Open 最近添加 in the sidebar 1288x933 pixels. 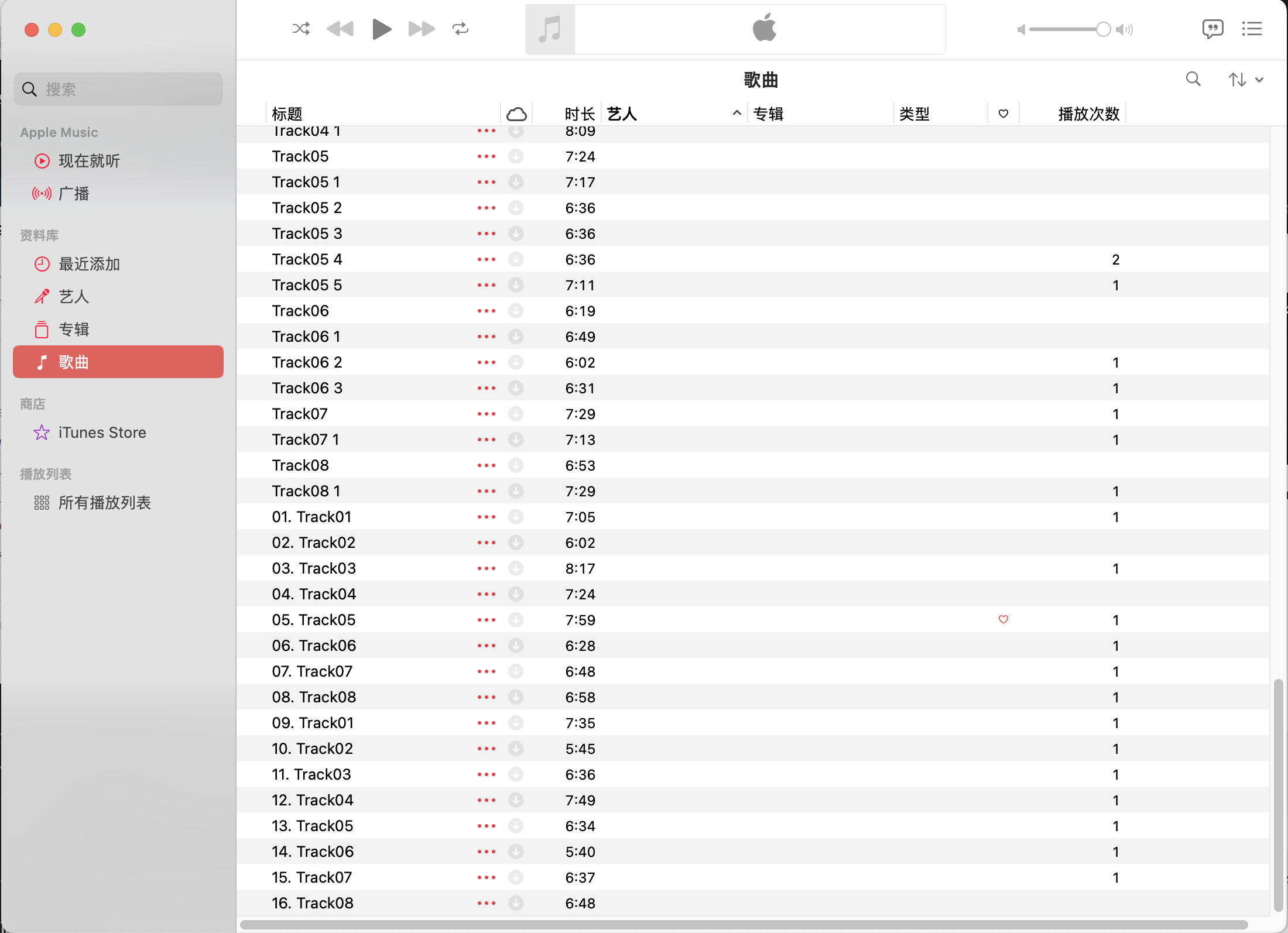89,264
